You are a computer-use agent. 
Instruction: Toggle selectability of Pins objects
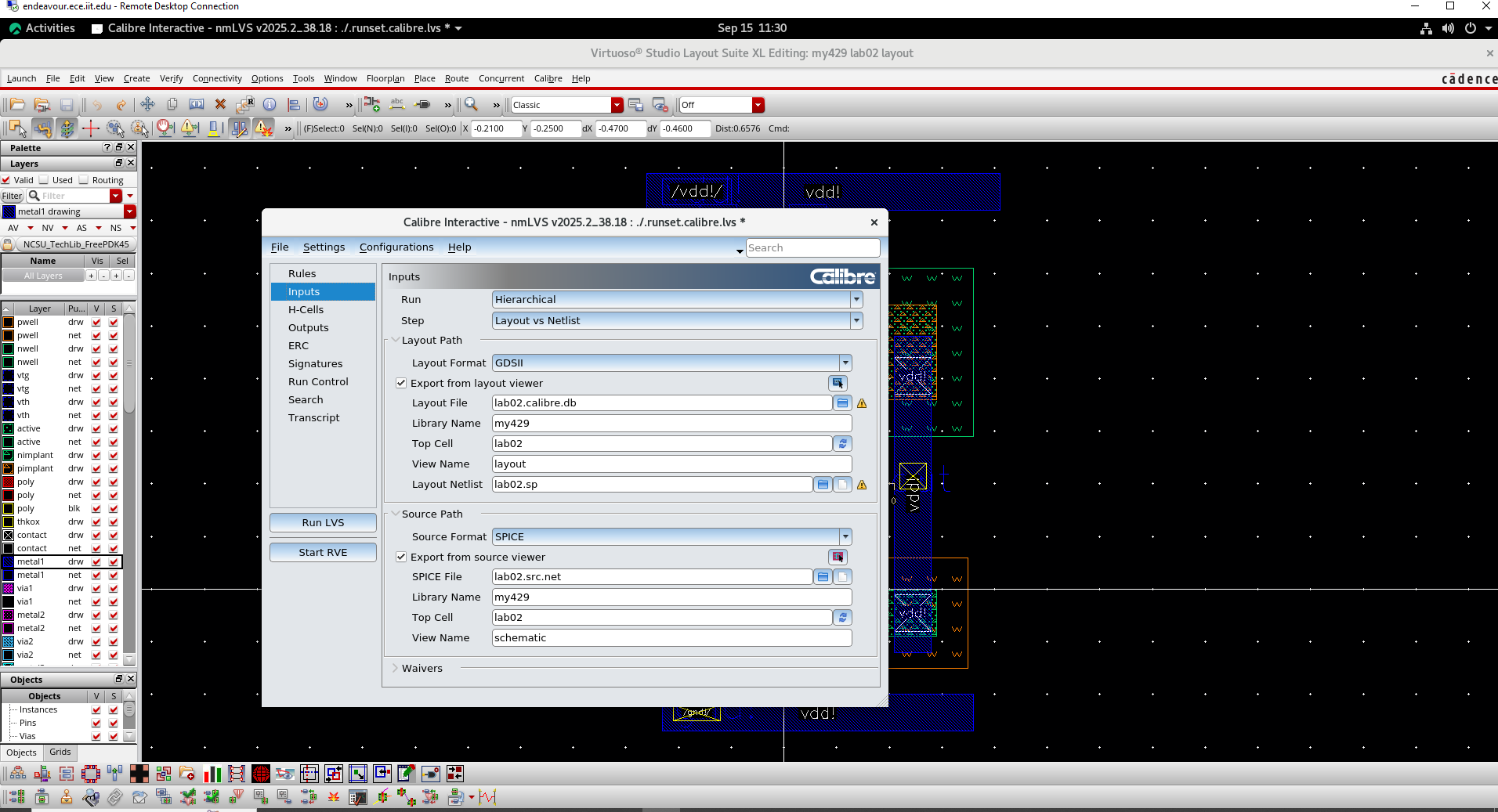(114, 724)
